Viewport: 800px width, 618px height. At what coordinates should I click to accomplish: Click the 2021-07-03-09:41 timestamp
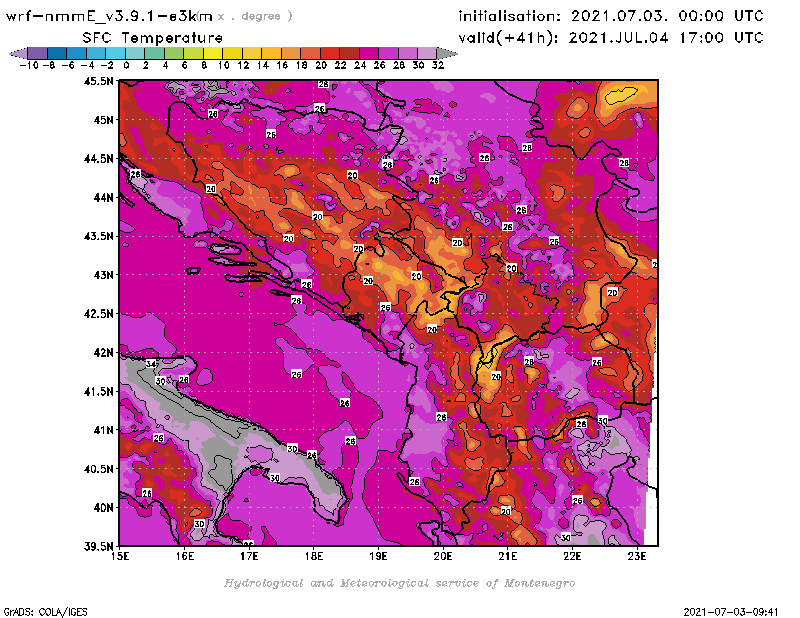pos(731,611)
